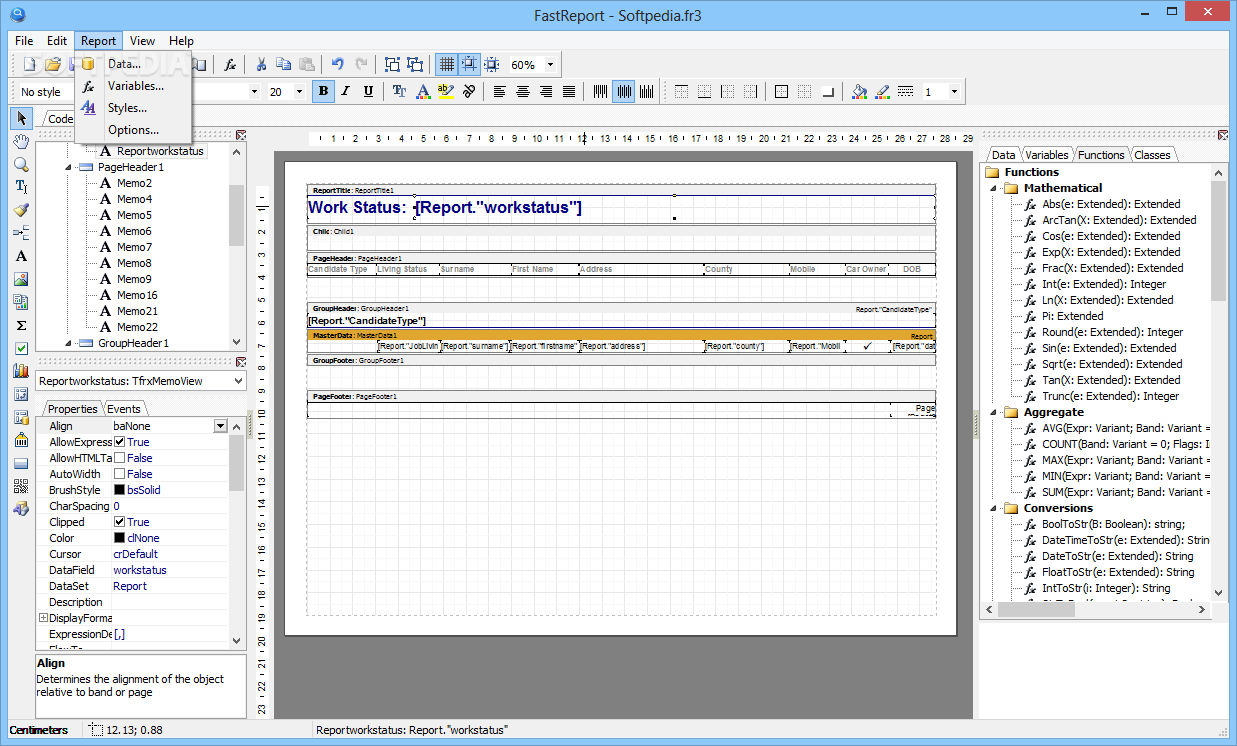Image resolution: width=1237 pixels, height=746 pixels.
Task: Pick the font color tool
Action: coord(423,92)
